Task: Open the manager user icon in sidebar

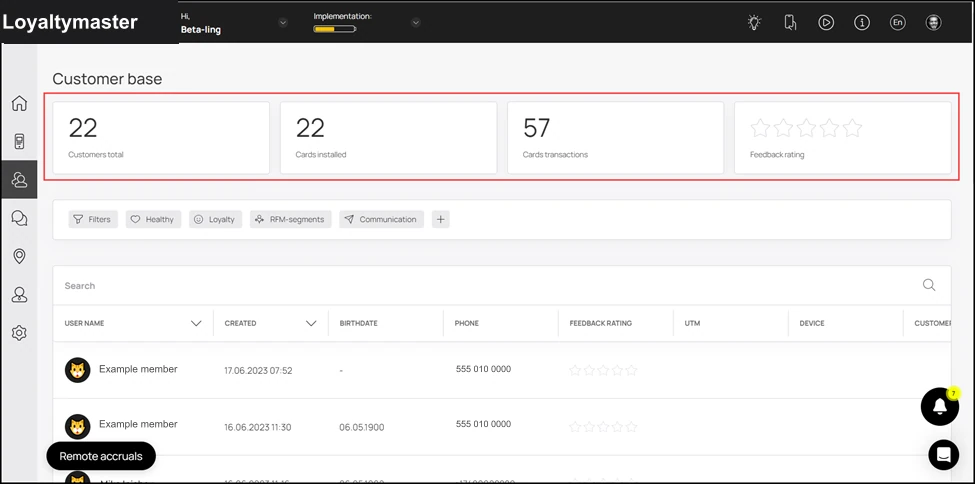Action: 19,295
